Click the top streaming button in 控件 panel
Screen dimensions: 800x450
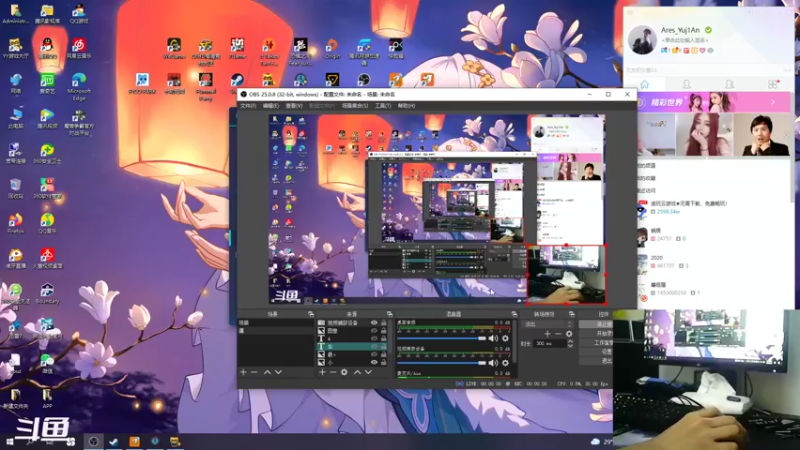[596, 324]
